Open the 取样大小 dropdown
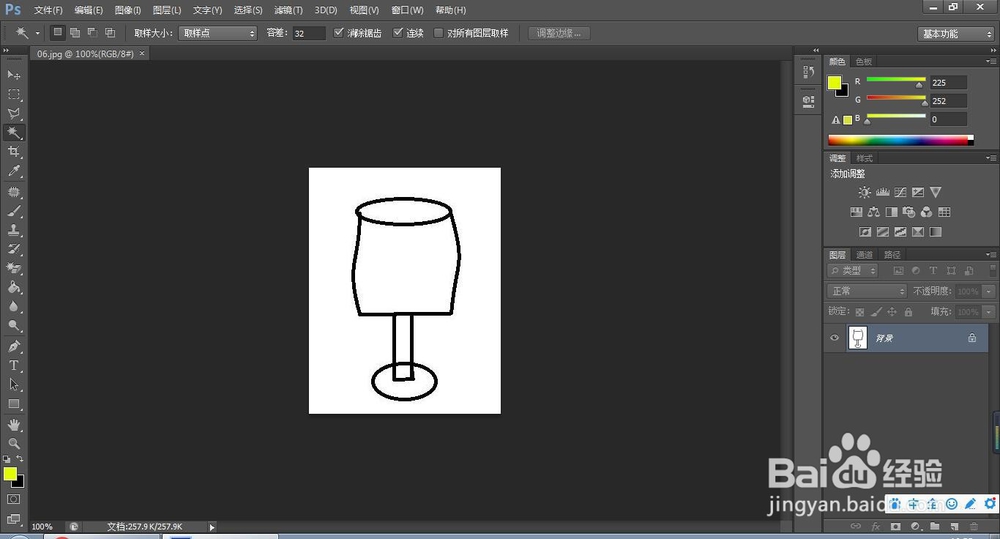 click(x=217, y=33)
